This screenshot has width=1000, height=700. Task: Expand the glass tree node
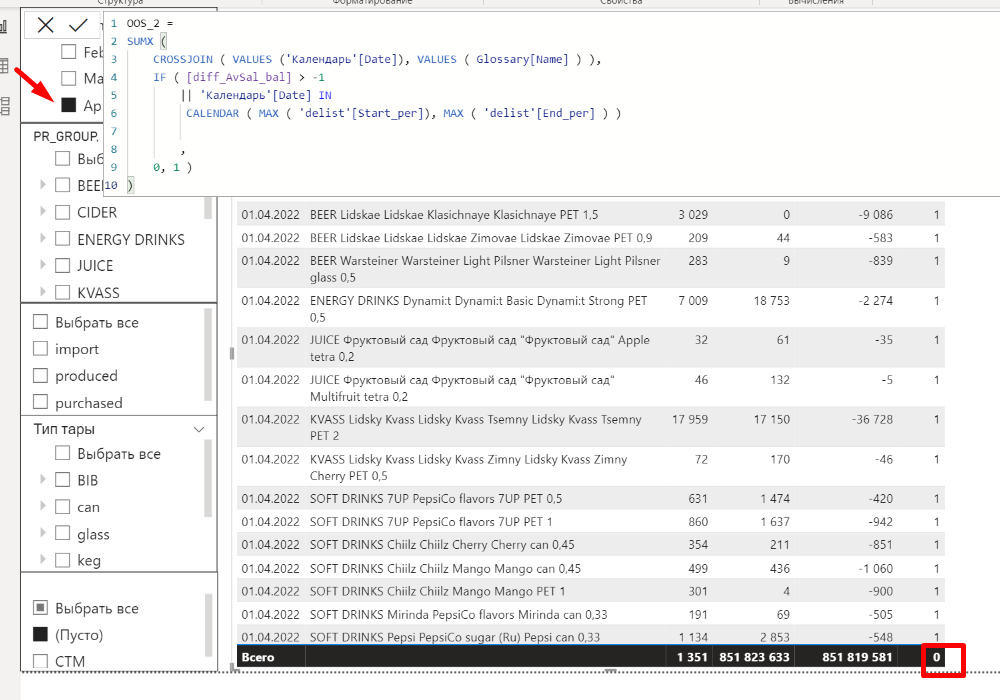click(43, 532)
